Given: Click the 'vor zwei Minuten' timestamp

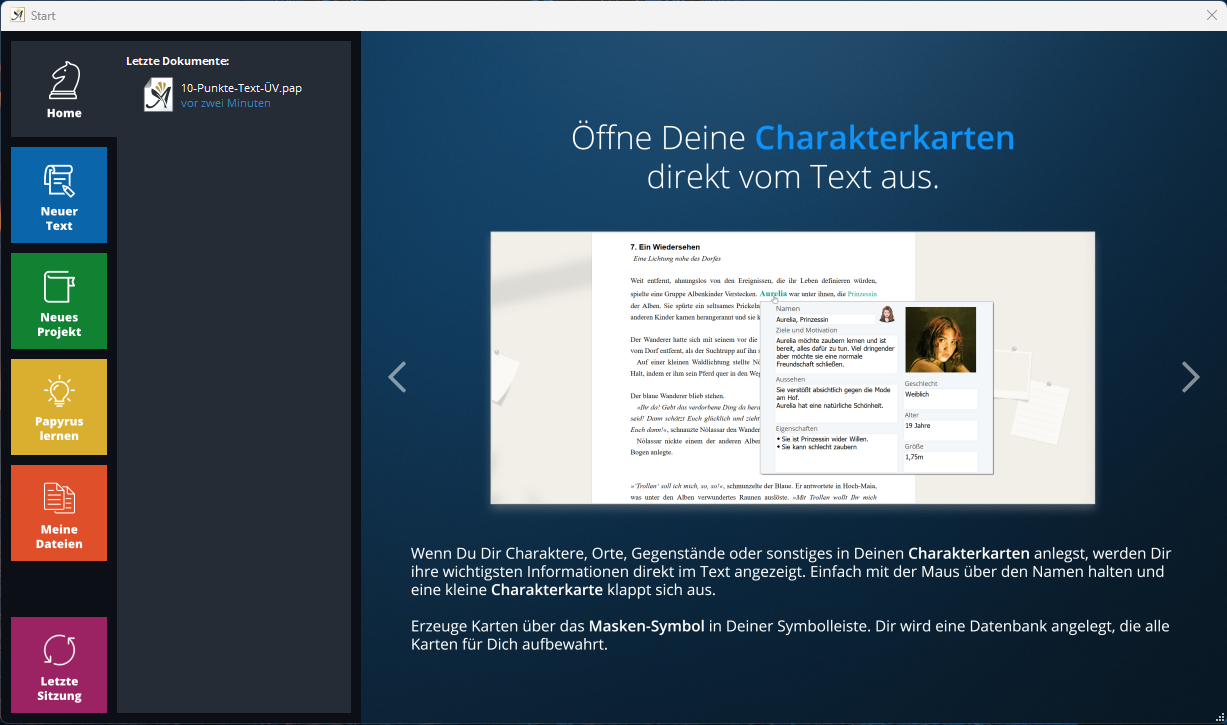Looking at the screenshot, I should [226, 103].
